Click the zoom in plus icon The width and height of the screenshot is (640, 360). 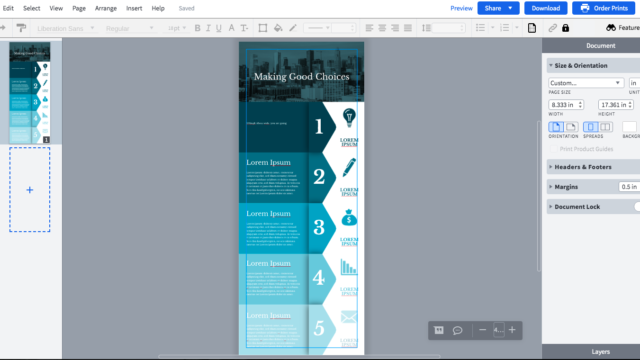(x=512, y=330)
